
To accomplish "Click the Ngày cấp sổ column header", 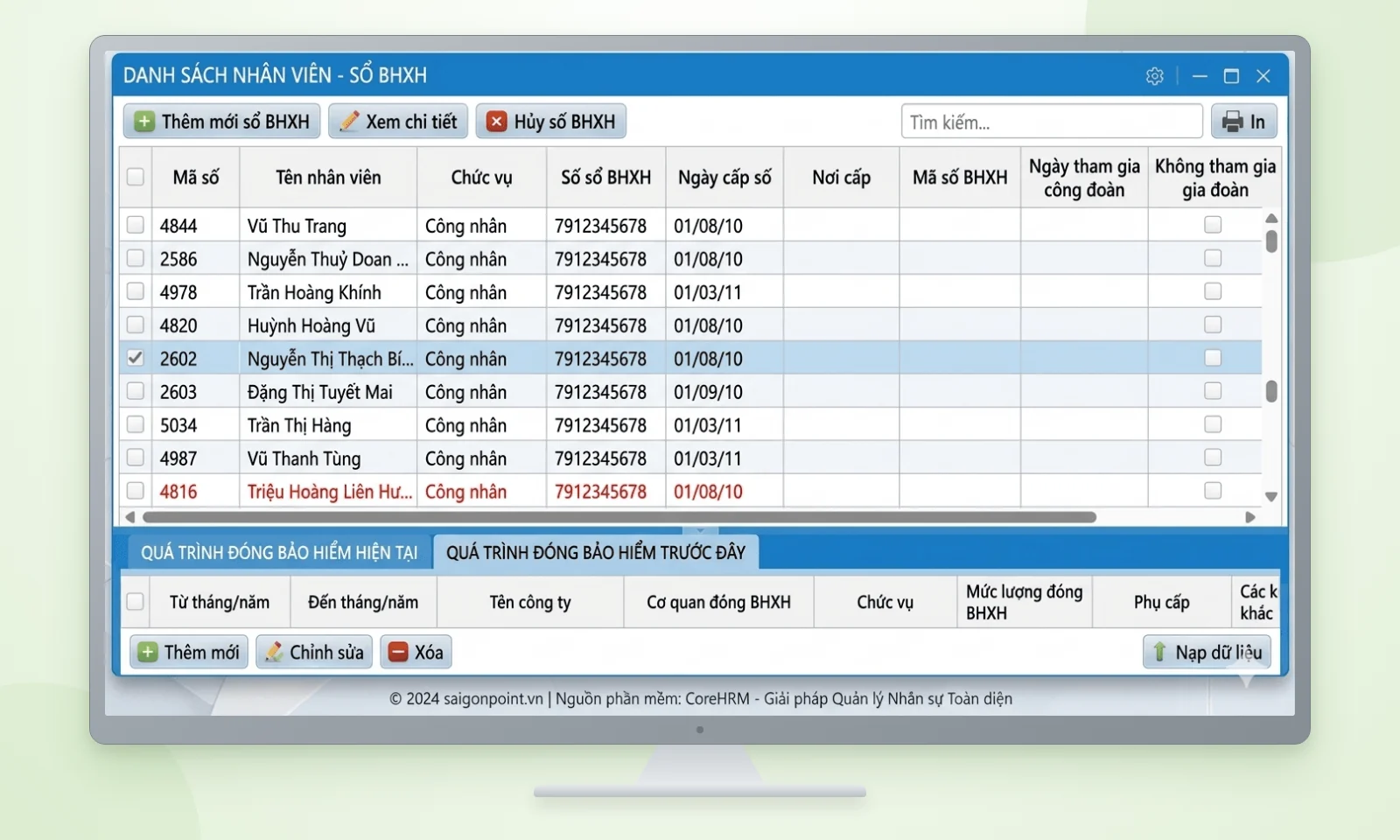I will (724, 178).
